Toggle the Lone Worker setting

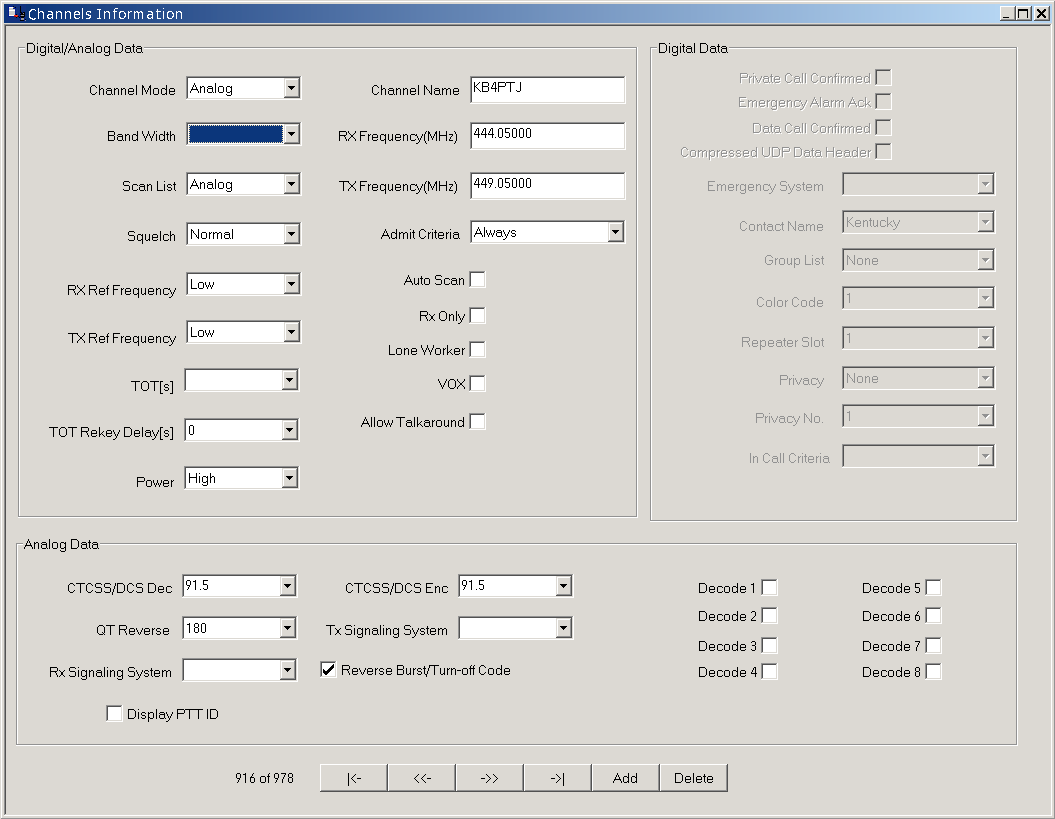478,349
